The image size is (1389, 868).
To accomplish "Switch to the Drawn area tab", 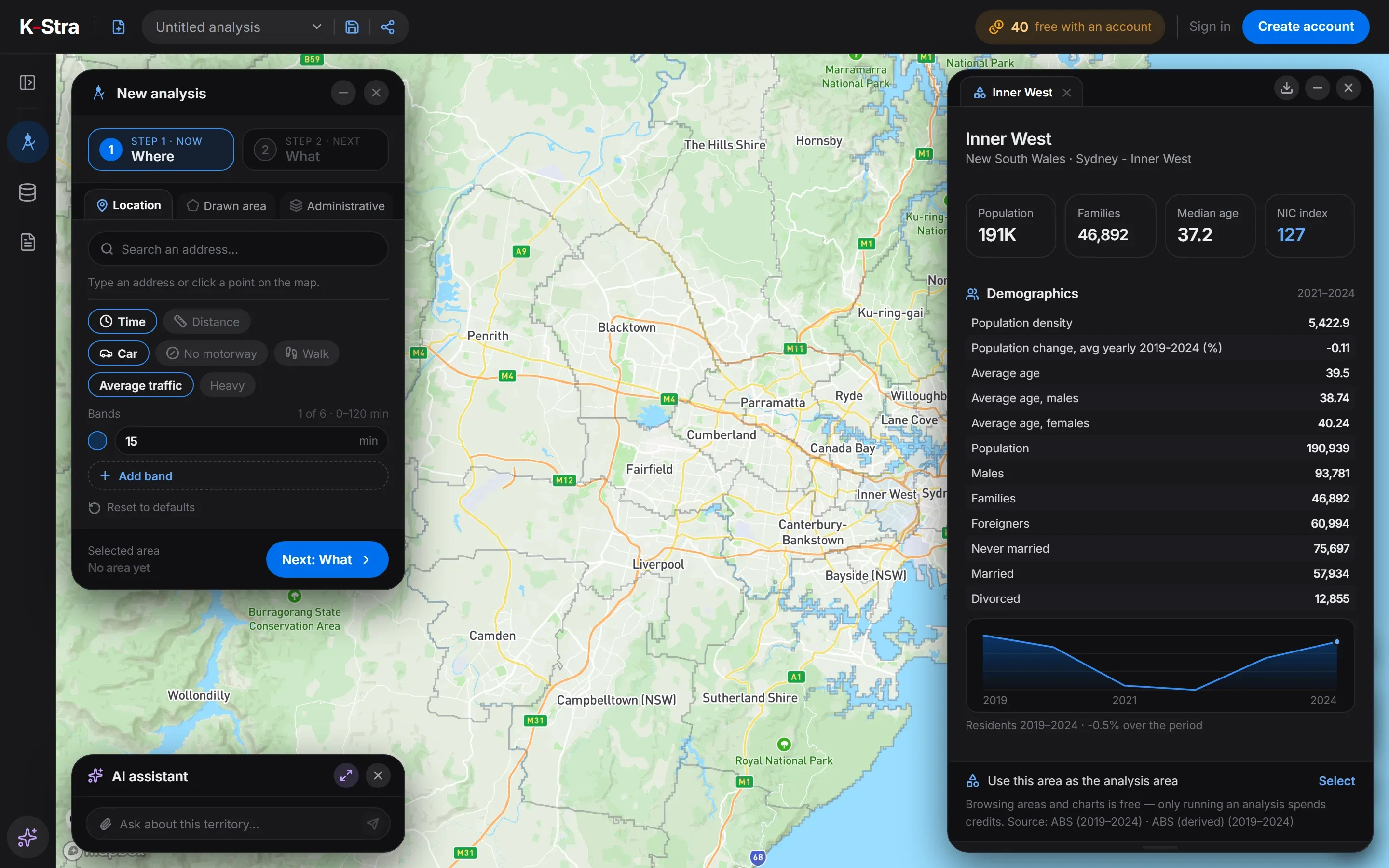I will coord(227,205).
